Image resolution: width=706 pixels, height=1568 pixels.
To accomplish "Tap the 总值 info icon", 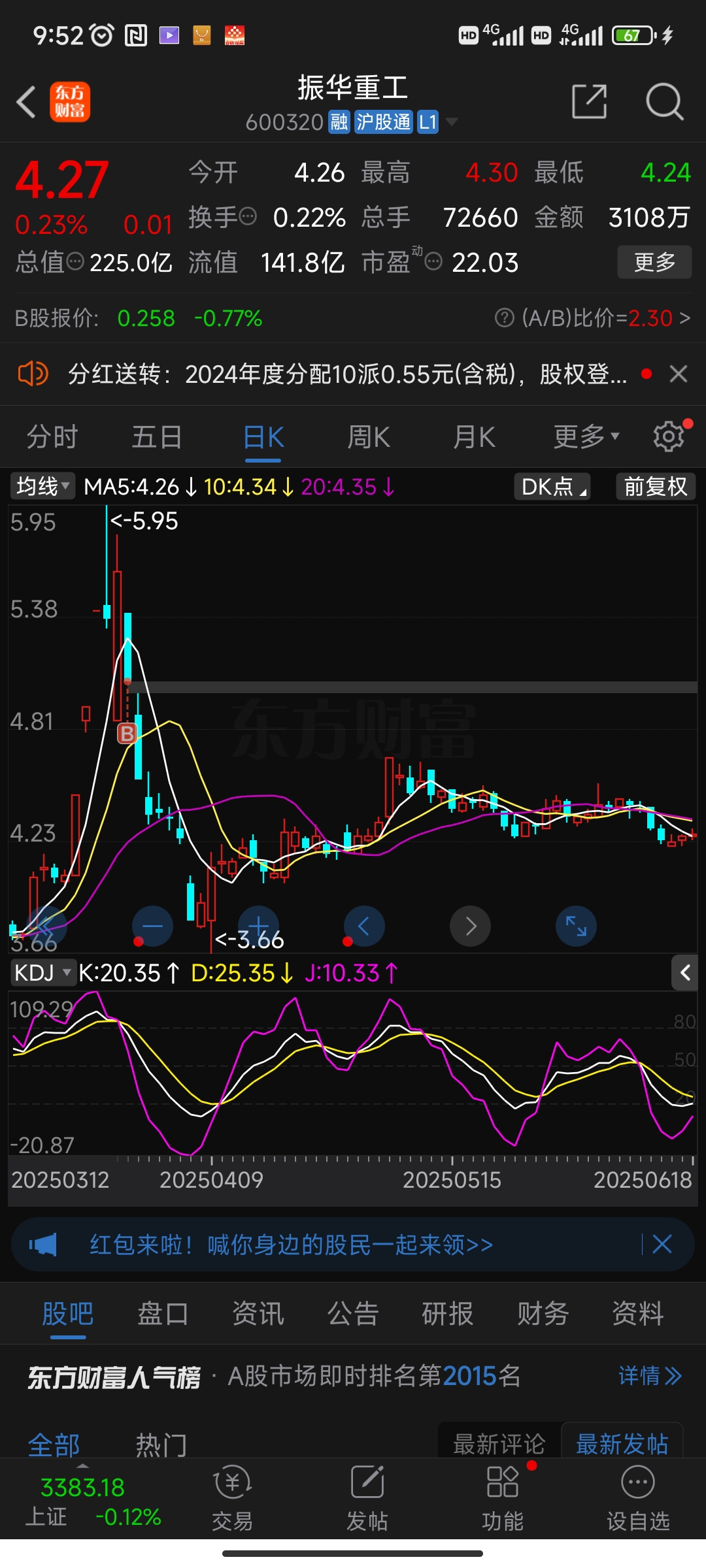I will [76, 262].
